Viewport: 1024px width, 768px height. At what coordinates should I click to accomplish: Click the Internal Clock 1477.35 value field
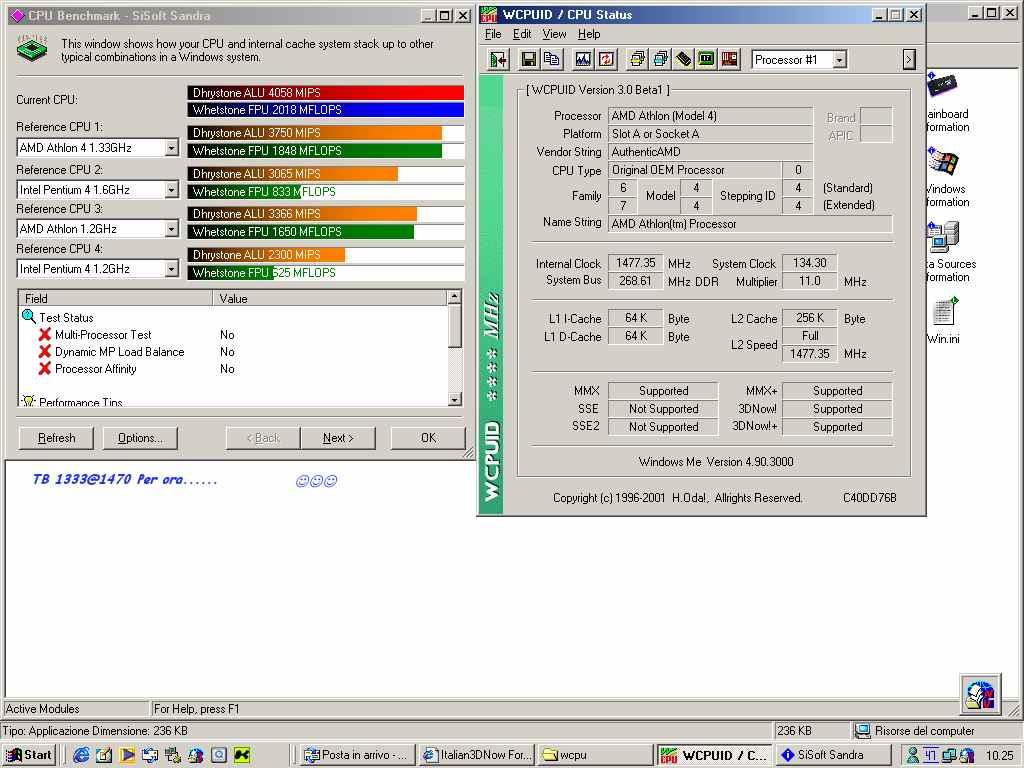(x=635, y=263)
